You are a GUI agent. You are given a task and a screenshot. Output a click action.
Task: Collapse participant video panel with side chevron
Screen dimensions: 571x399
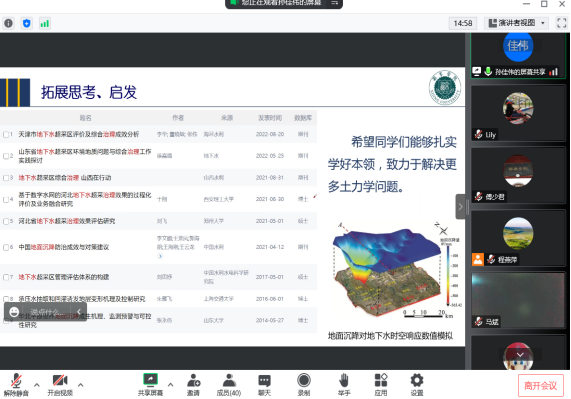tap(460, 207)
